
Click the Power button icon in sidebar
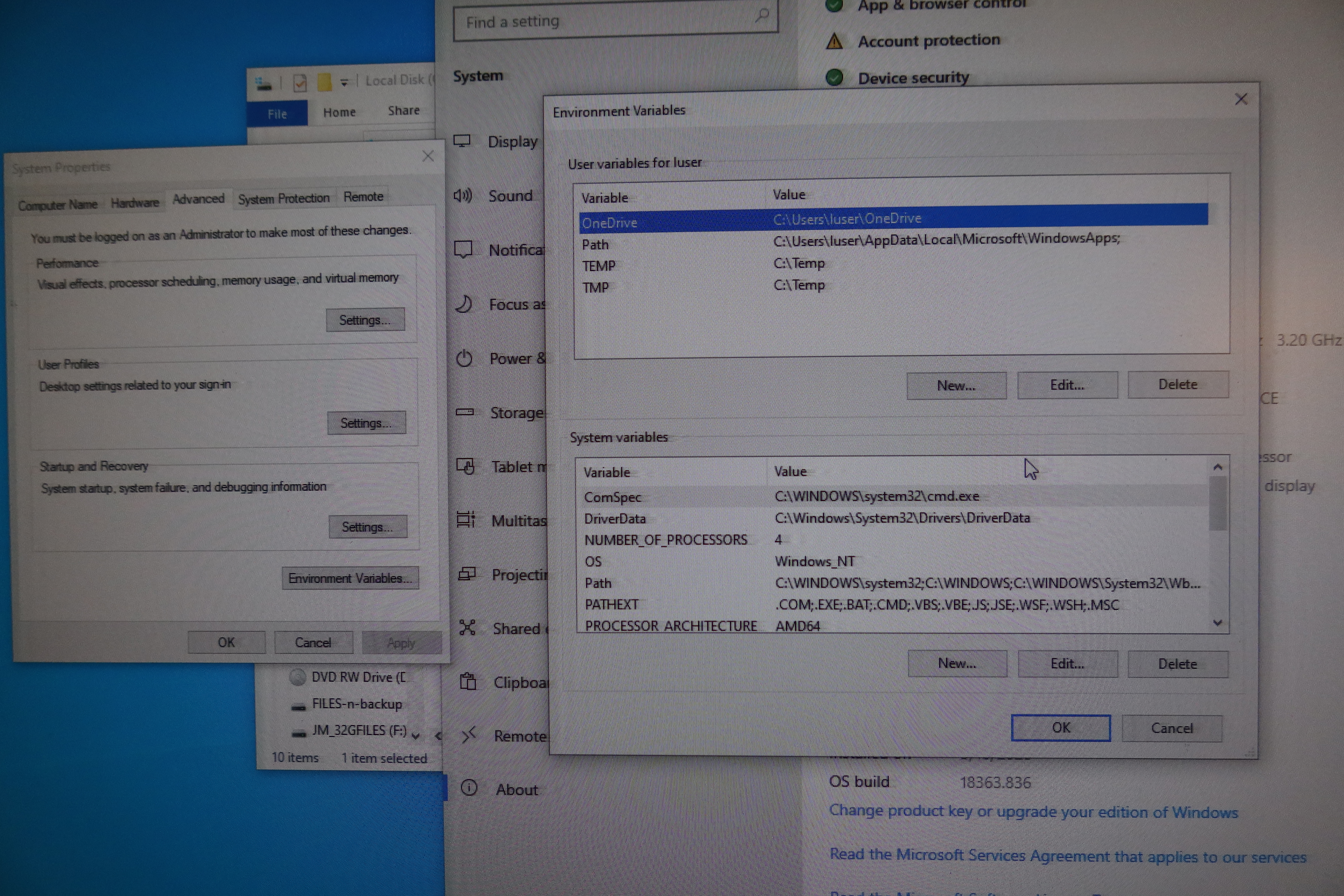464,358
